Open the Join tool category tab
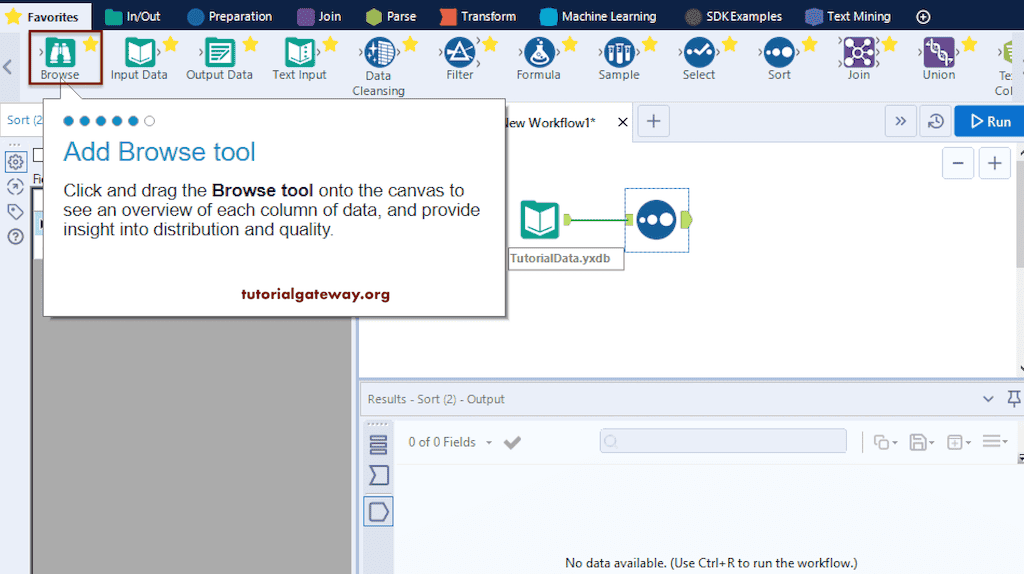The height and width of the screenshot is (574, 1024). pyautogui.click(x=319, y=16)
